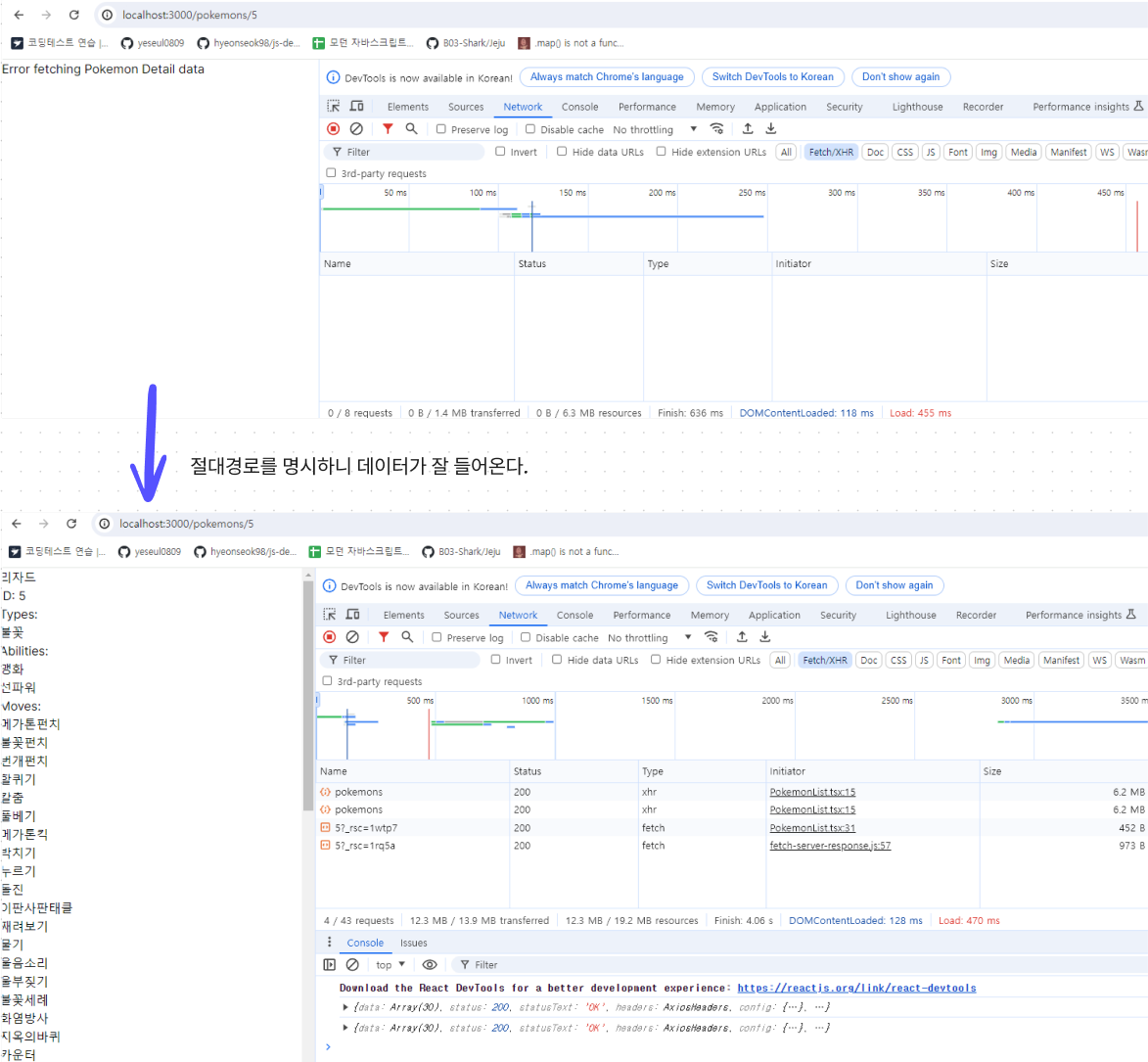Open inspect element picker in bottom DevTools

click(x=330, y=615)
